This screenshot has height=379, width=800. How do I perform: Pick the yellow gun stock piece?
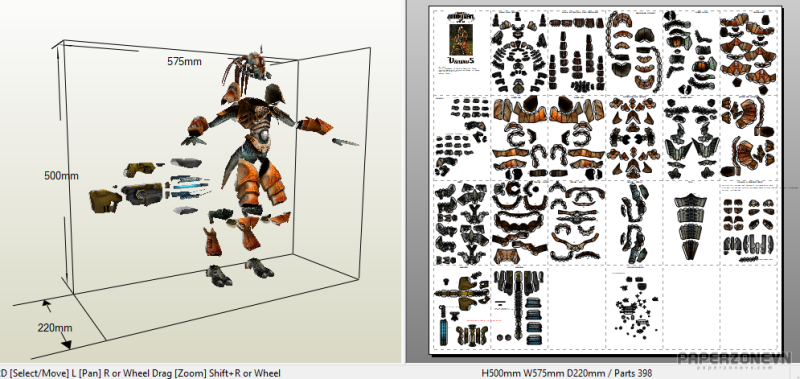click(105, 200)
